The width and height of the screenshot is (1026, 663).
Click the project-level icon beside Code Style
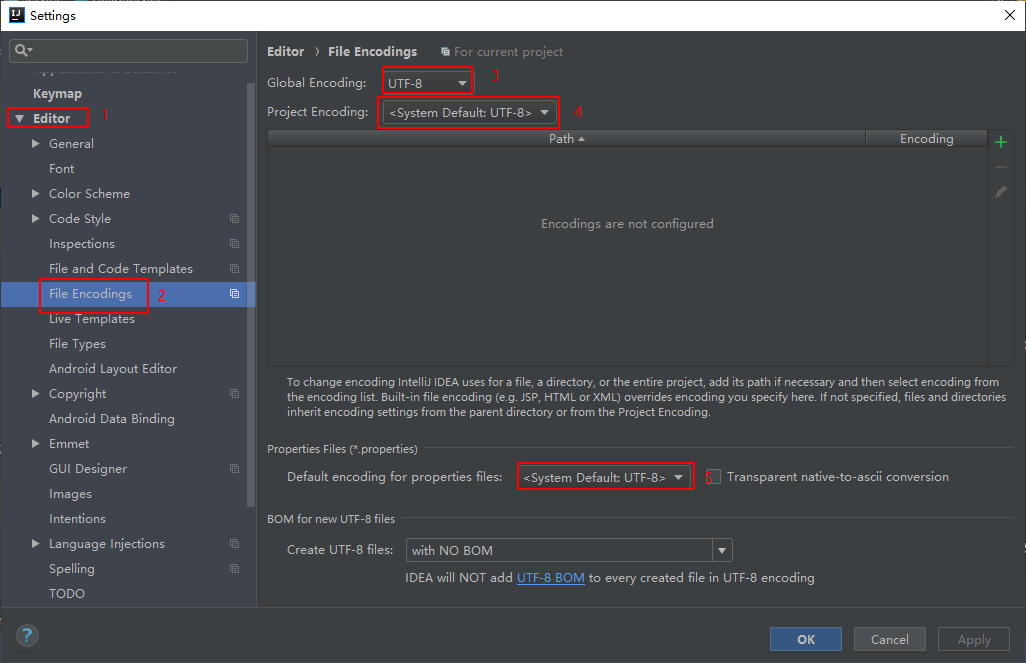click(x=234, y=219)
